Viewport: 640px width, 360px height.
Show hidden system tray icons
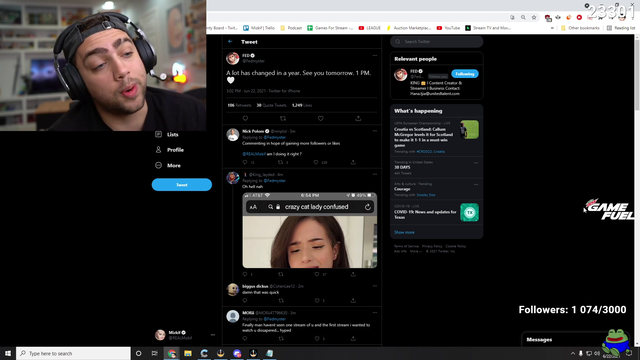[x=573, y=353]
